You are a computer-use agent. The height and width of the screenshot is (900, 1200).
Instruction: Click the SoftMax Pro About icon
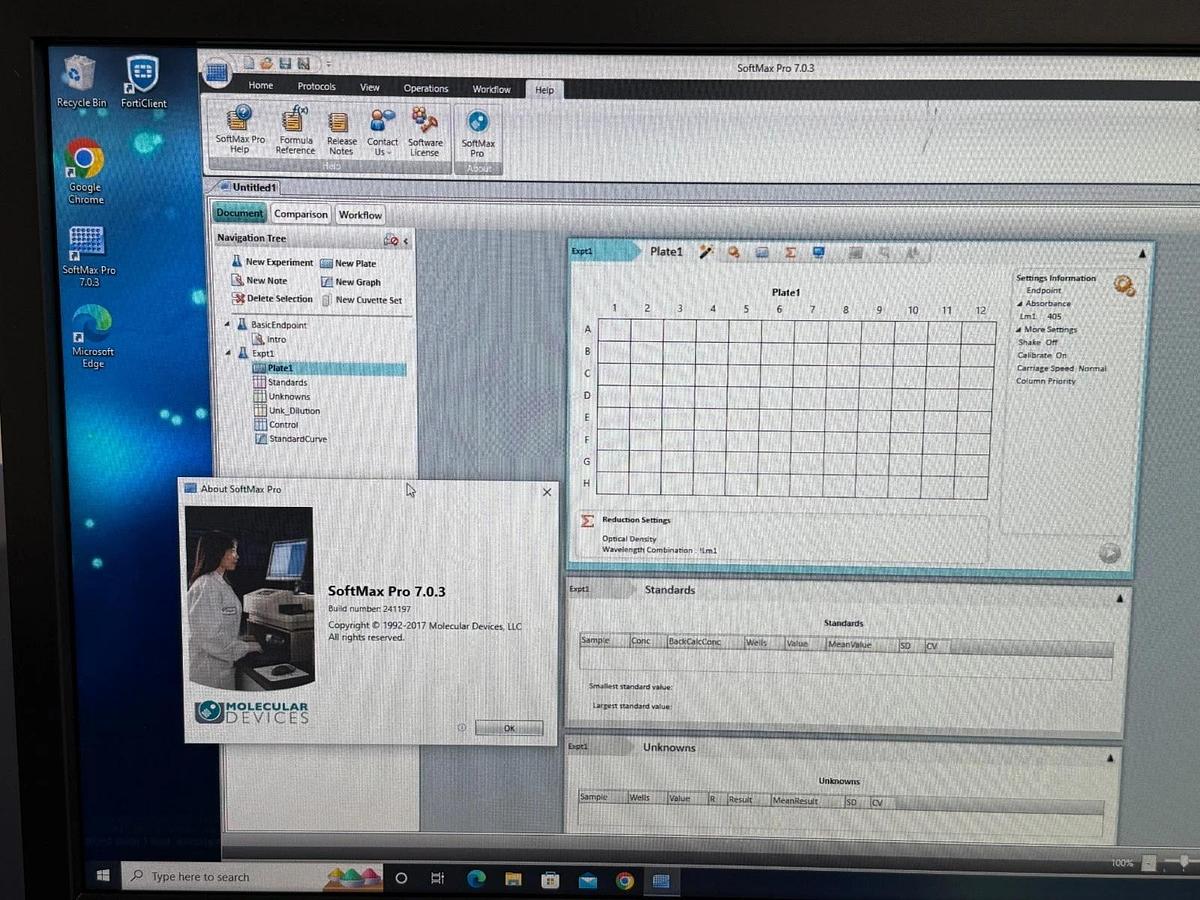click(478, 133)
